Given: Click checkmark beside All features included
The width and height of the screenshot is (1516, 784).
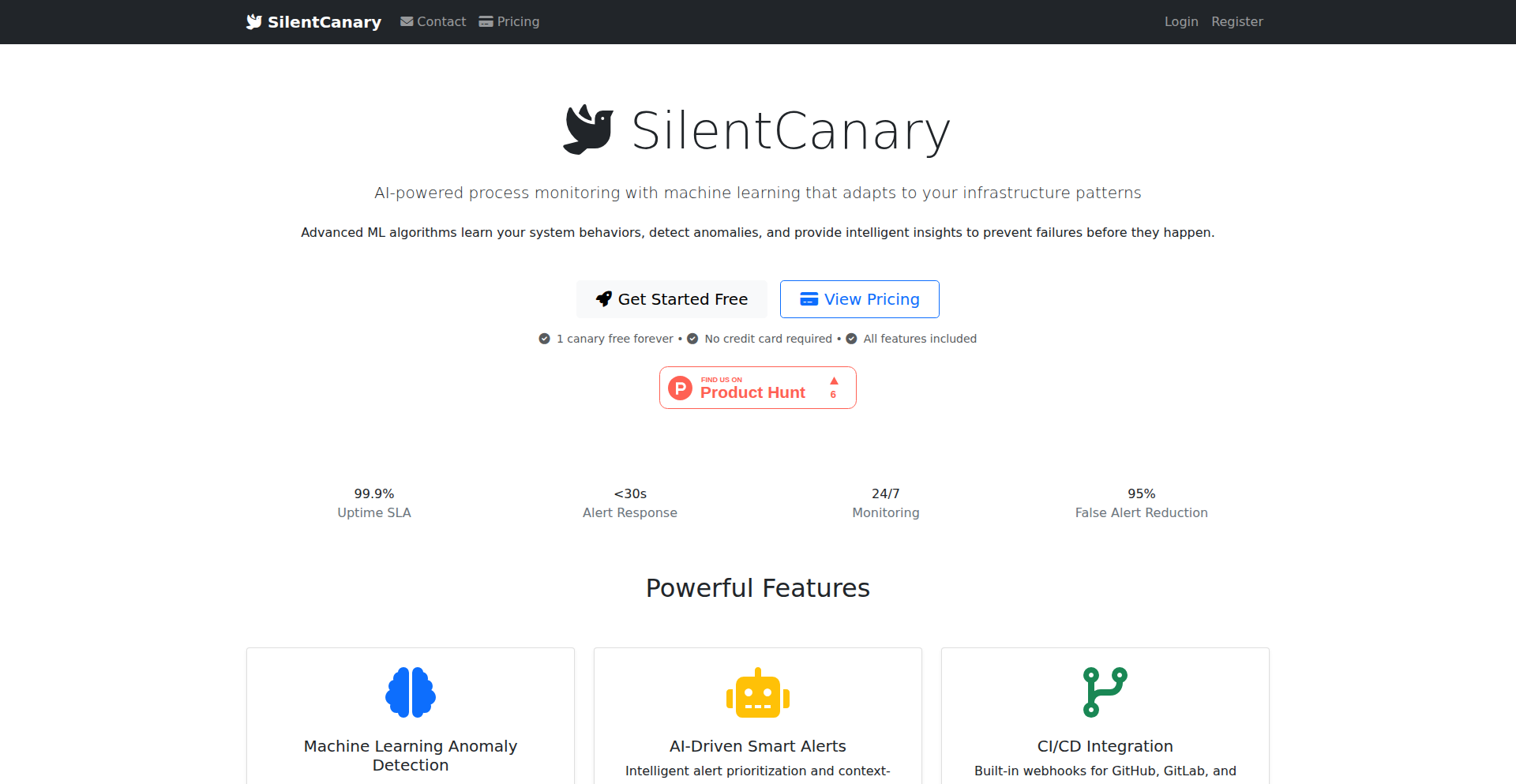Looking at the screenshot, I should [x=851, y=339].
